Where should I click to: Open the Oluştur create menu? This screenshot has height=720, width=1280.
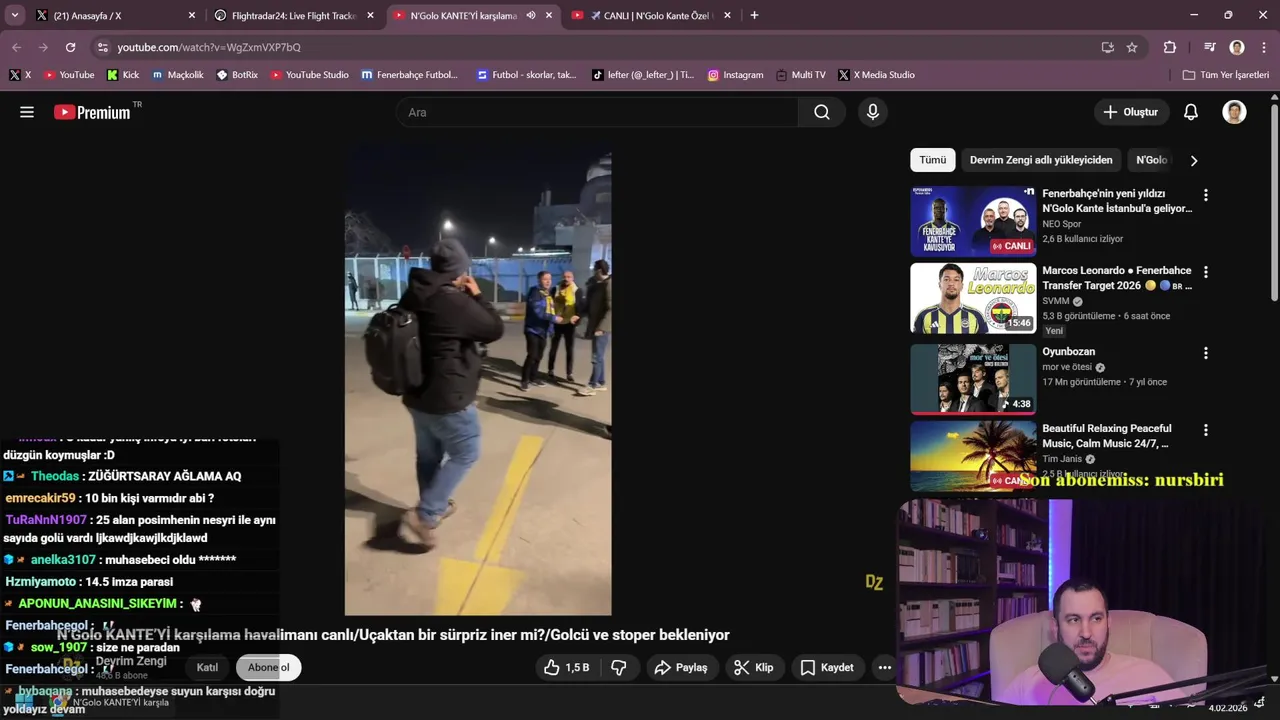[1131, 112]
